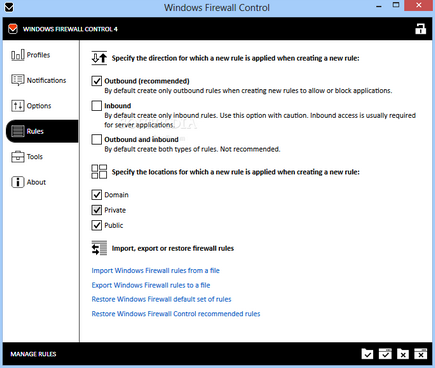Click the title bar app icon
The width and height of the screenshot is (435, 368).
[9, 7]
